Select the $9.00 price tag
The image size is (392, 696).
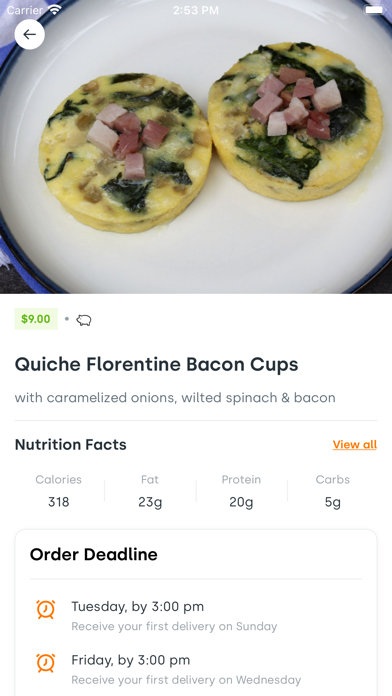[x=36, y=319]
